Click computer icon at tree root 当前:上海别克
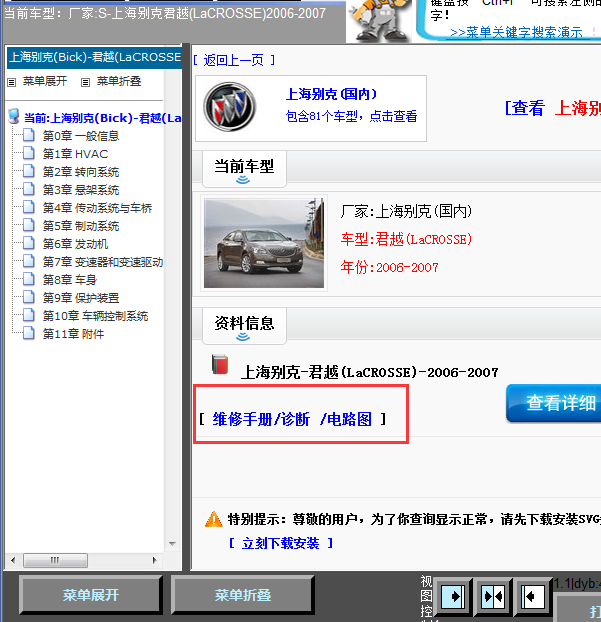 coord(14,117)
